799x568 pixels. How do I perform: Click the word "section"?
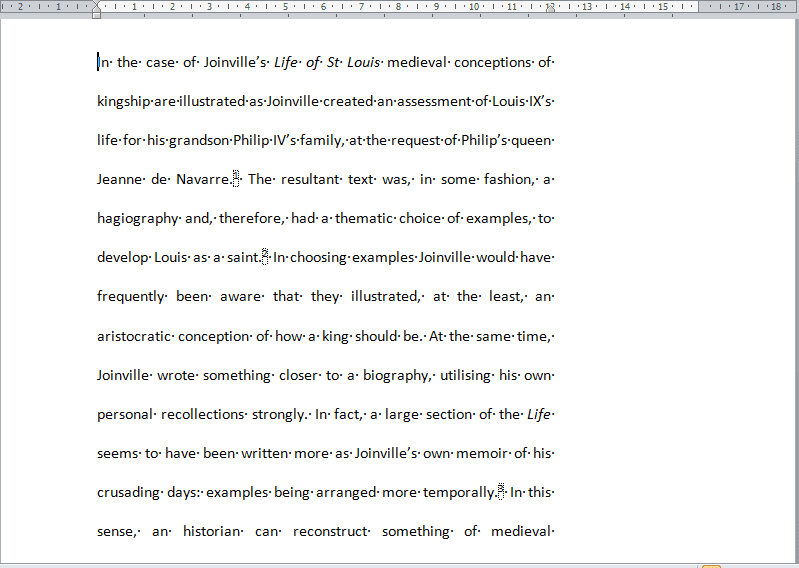pos(448,414)
